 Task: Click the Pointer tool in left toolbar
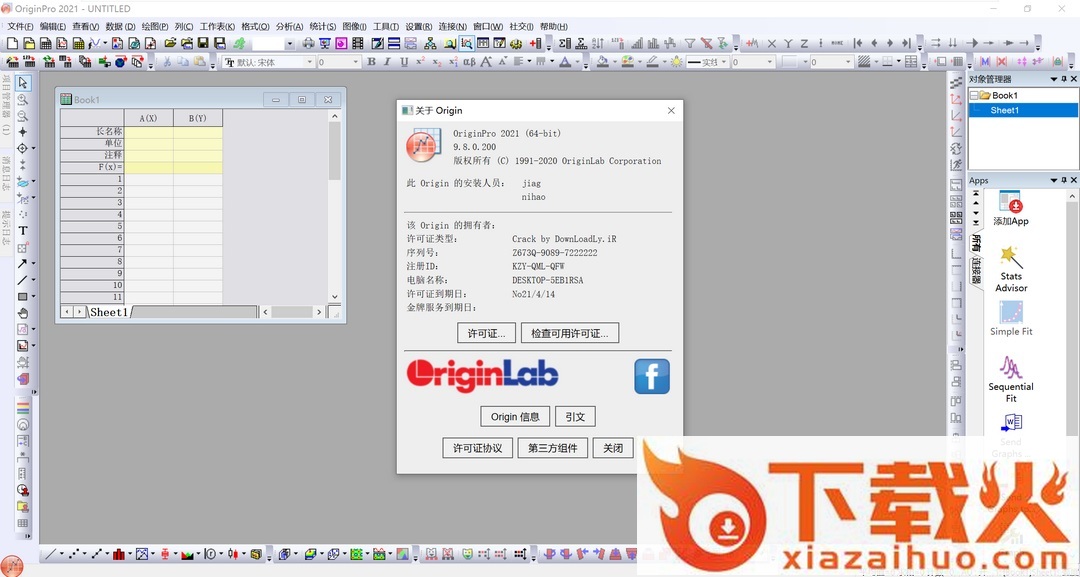[x=22, y=83]
